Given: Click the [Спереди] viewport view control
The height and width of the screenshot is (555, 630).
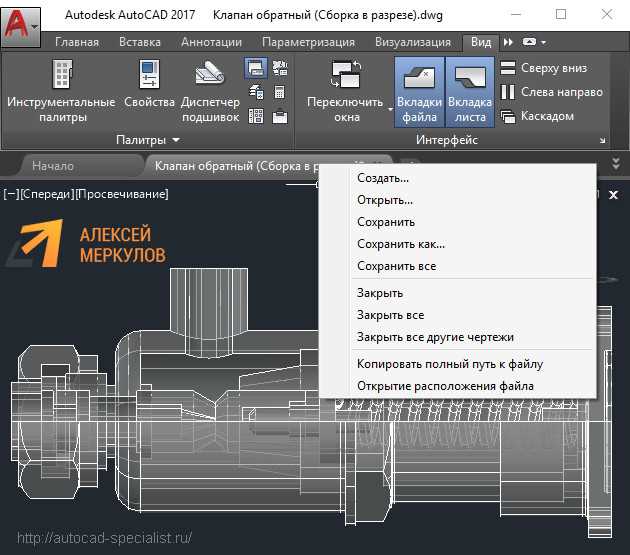Looking at the screenshot, I should coord(47,194).
